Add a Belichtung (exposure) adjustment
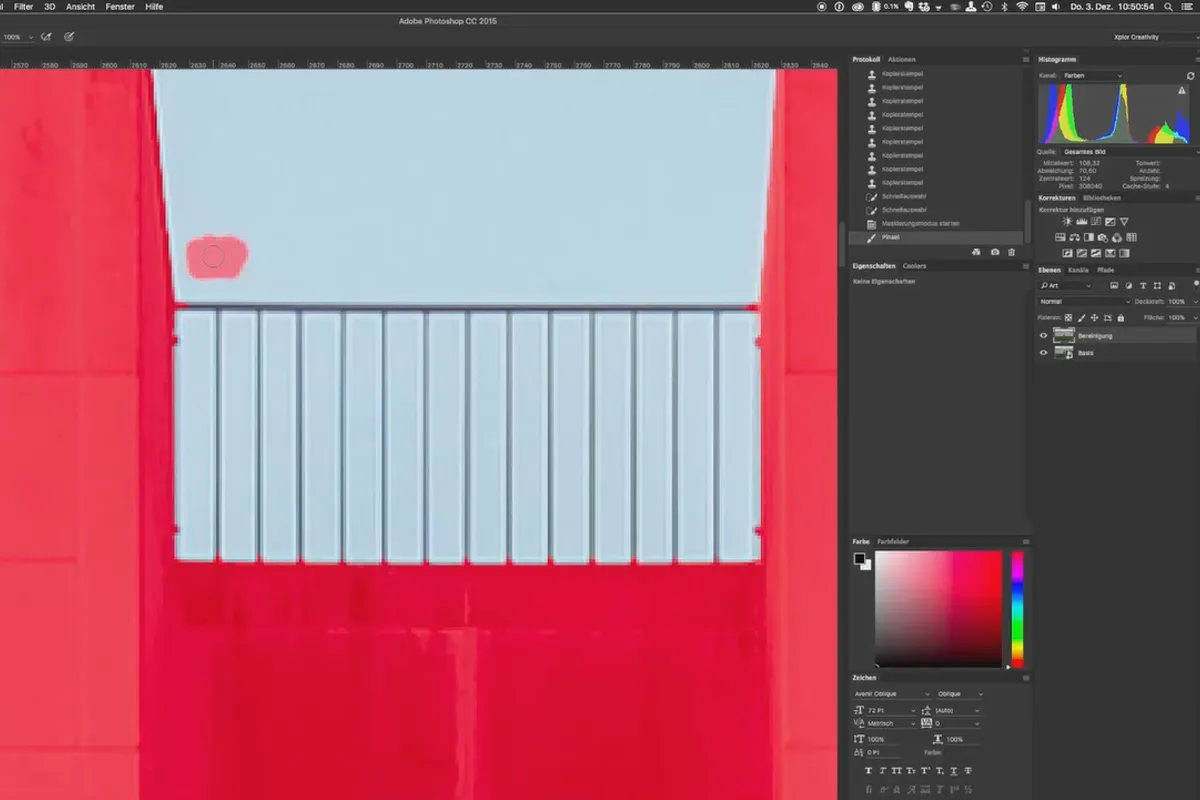 (x=1110, y=221)
